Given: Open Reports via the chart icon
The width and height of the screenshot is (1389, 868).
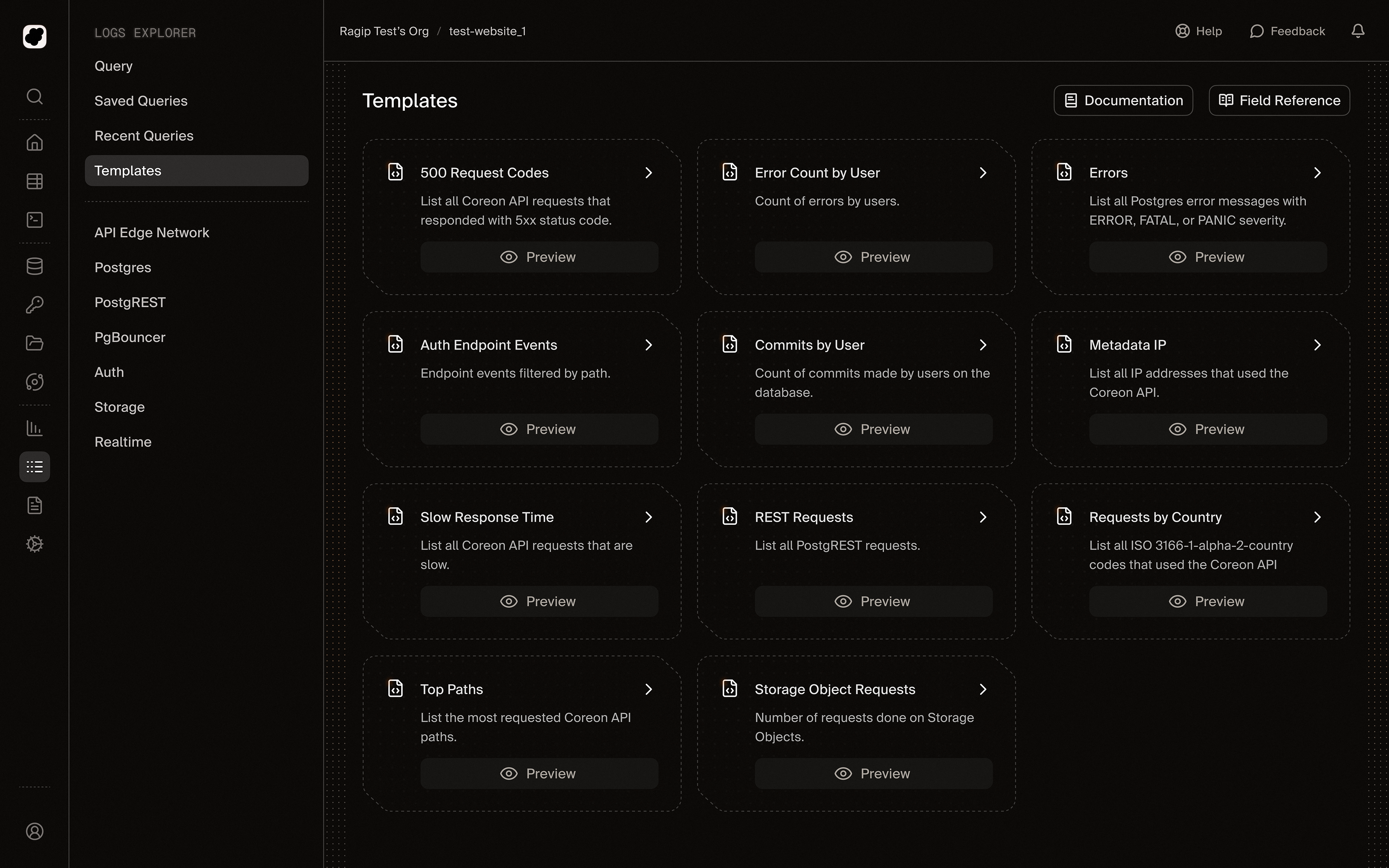Looking at the screenshot, I should pos(35,428).
